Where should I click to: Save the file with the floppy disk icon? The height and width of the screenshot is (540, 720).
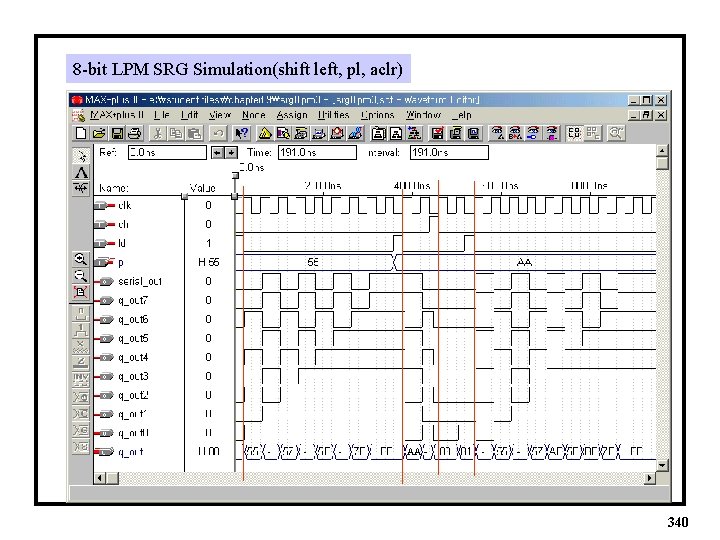point(117,133)
